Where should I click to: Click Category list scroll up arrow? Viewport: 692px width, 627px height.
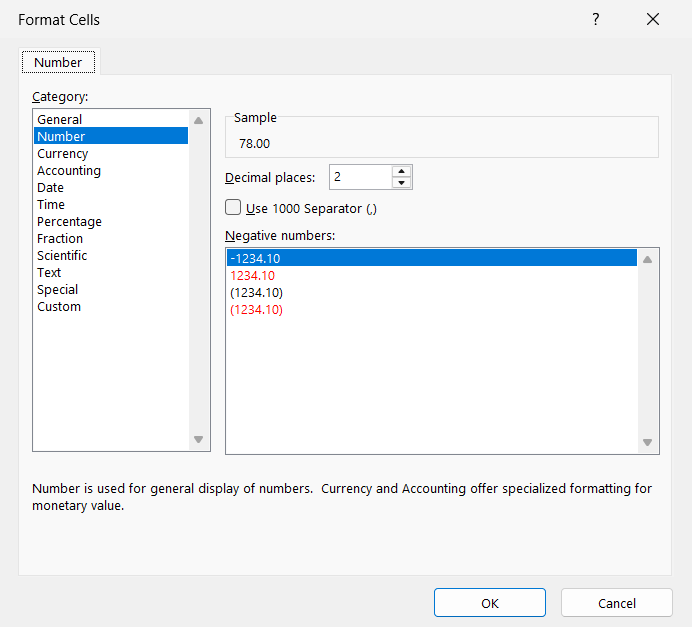point(199,120)
